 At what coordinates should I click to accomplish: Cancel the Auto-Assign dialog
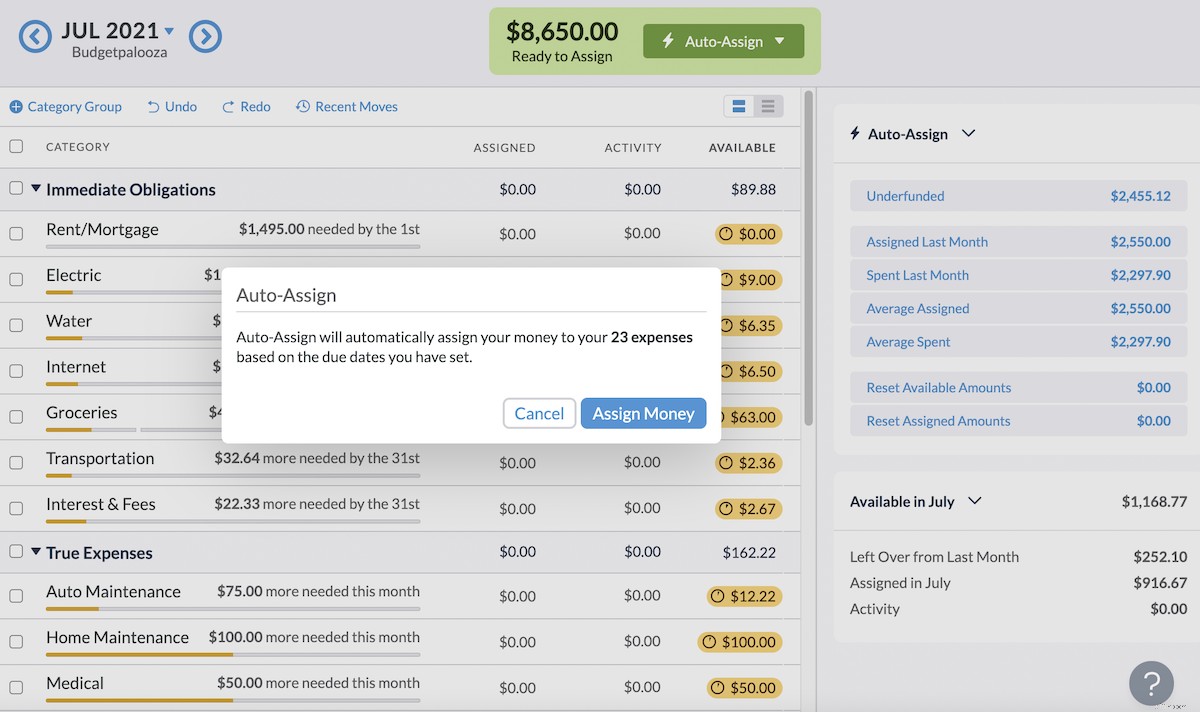(x=539, y=413)
